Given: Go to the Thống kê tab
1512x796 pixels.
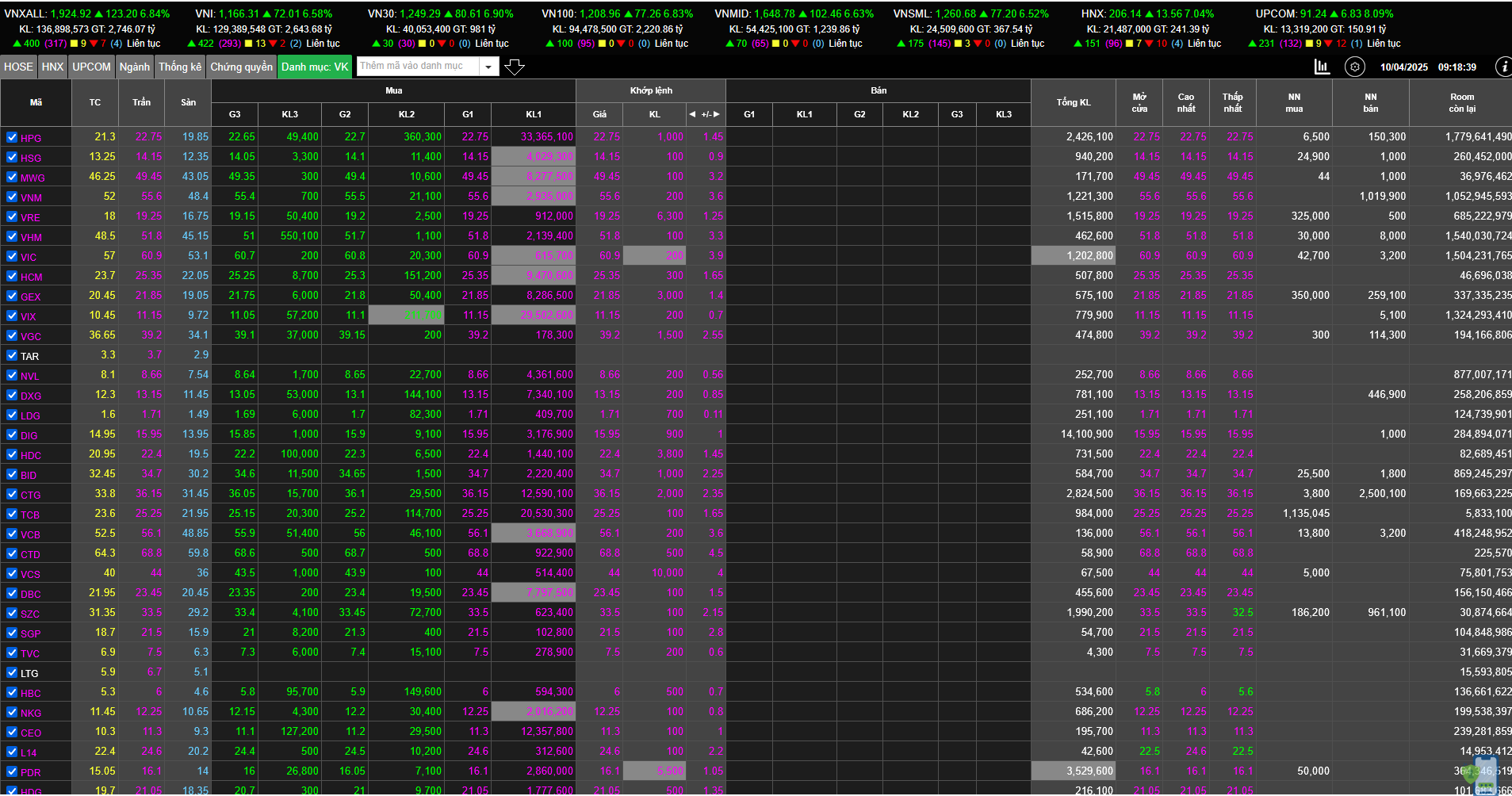Looking at the screenshot, I should tap(180, 67).
